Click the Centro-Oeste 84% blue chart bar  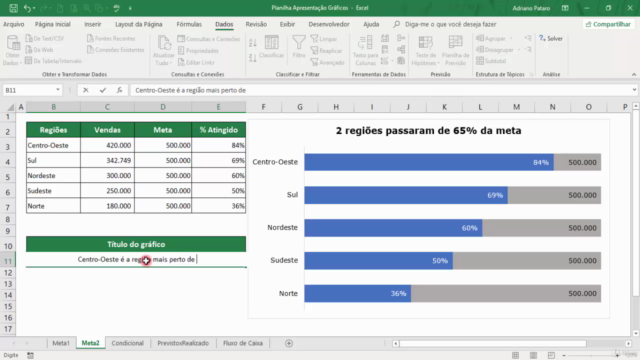pyautogui.click(x=429, y=162)
